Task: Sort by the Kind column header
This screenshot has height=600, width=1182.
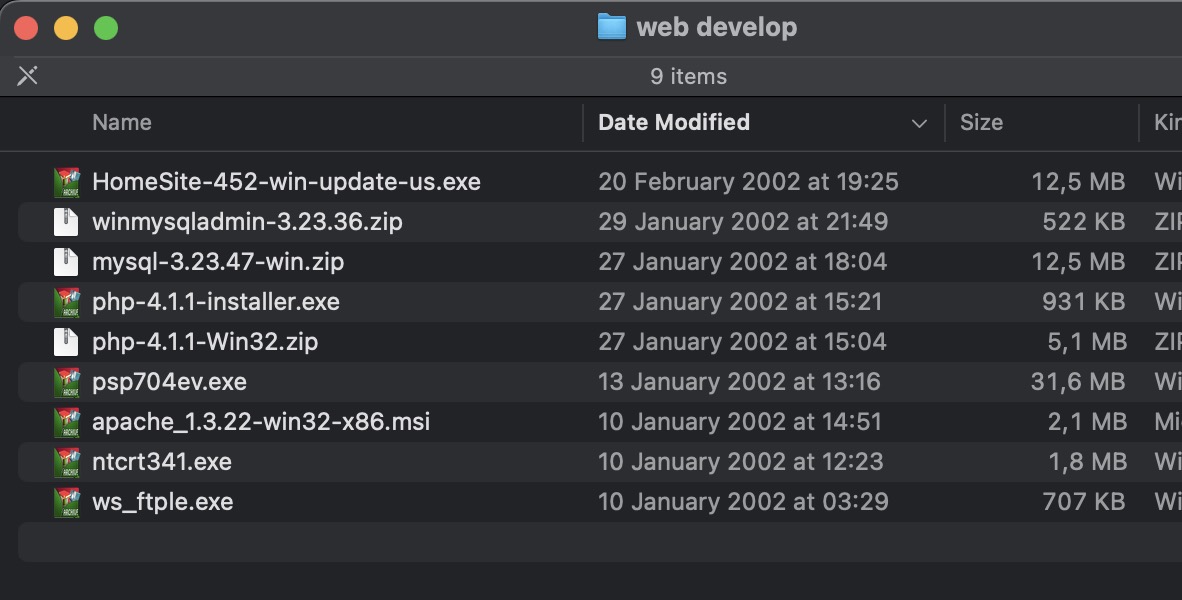Action: (x=1168, y=122)
